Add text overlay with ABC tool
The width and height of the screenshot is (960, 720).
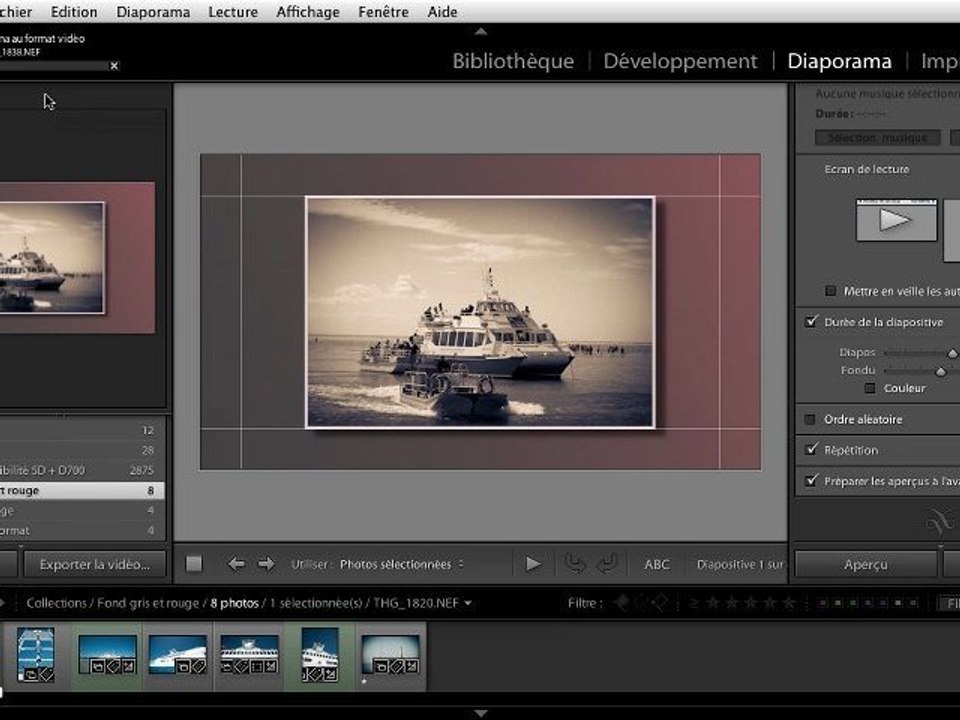(x=657, y=564)
